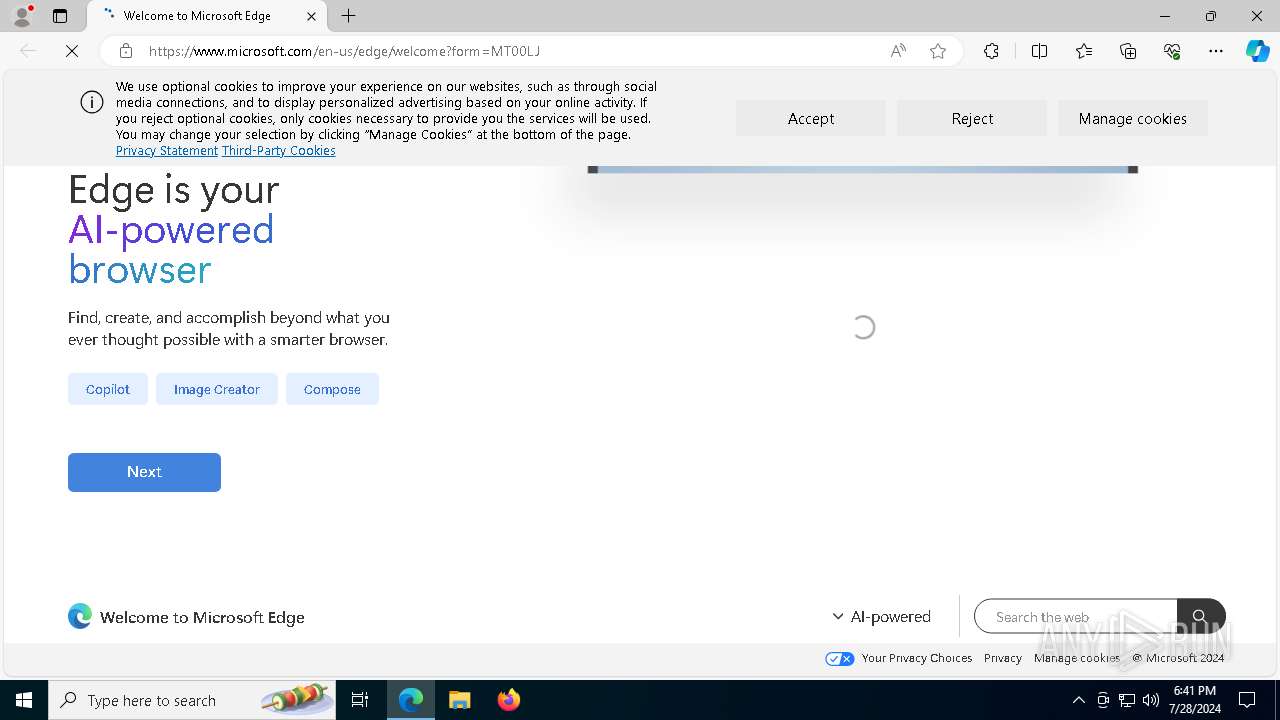Screen dimensions: 1280x720
Task: Add this page to favorites with the star
Action: click(938, 51)
